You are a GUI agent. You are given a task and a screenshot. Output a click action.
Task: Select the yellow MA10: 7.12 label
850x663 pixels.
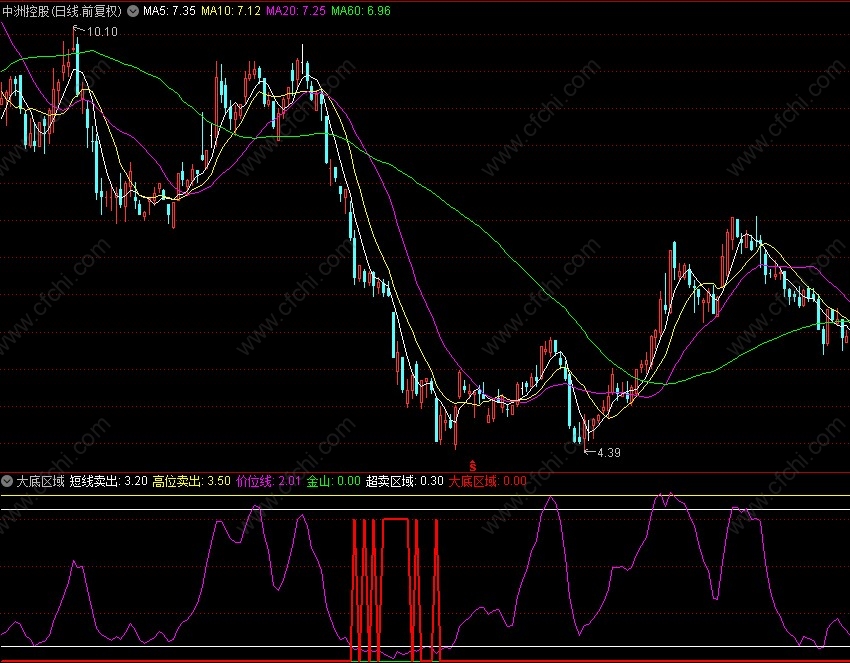230,11
